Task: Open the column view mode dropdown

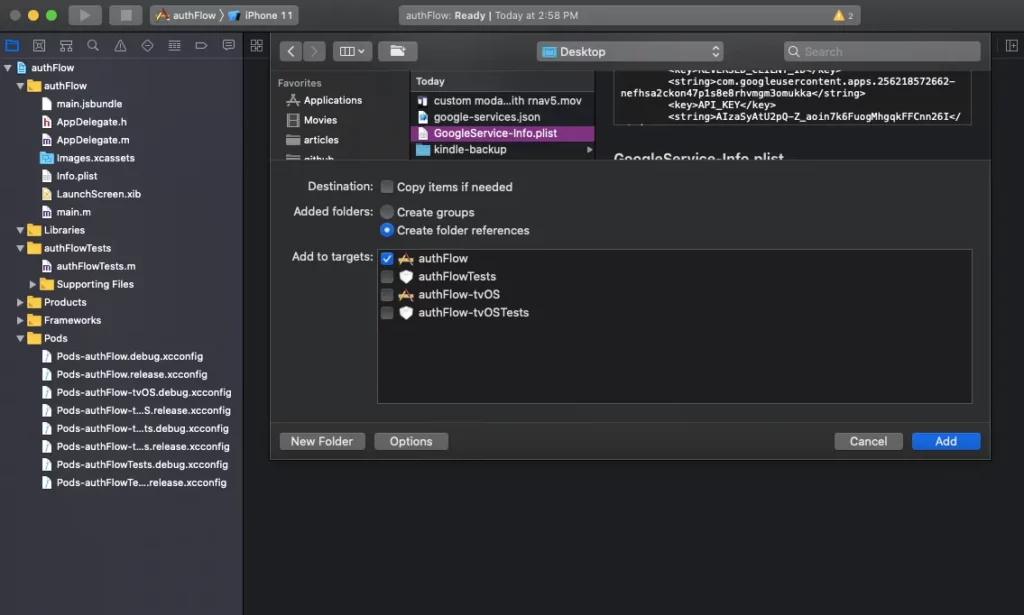Action: tap(352, 51)
